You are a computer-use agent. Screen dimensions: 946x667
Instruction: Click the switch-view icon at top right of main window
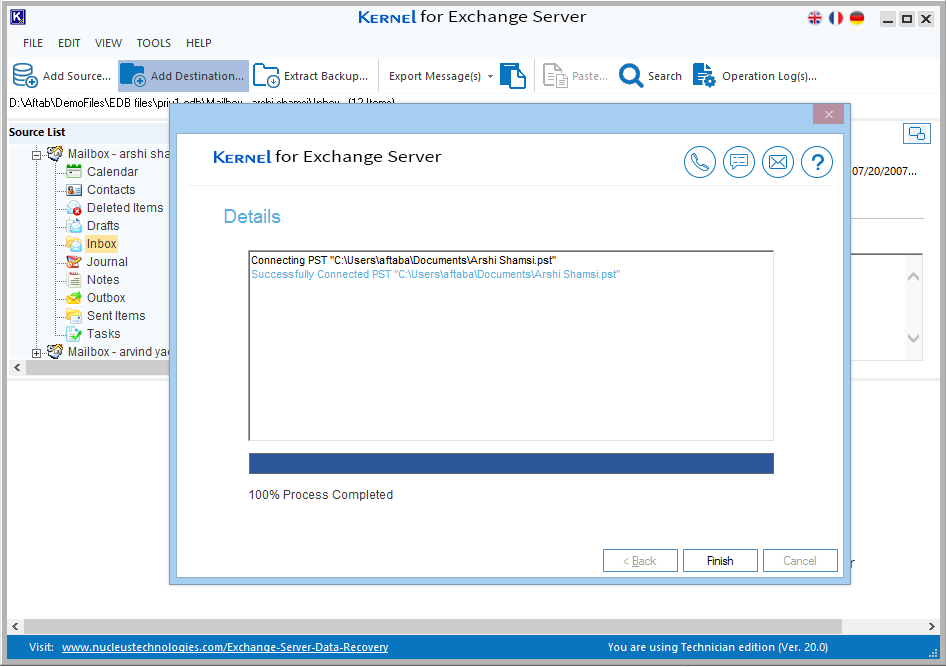[x=916, y=133]
